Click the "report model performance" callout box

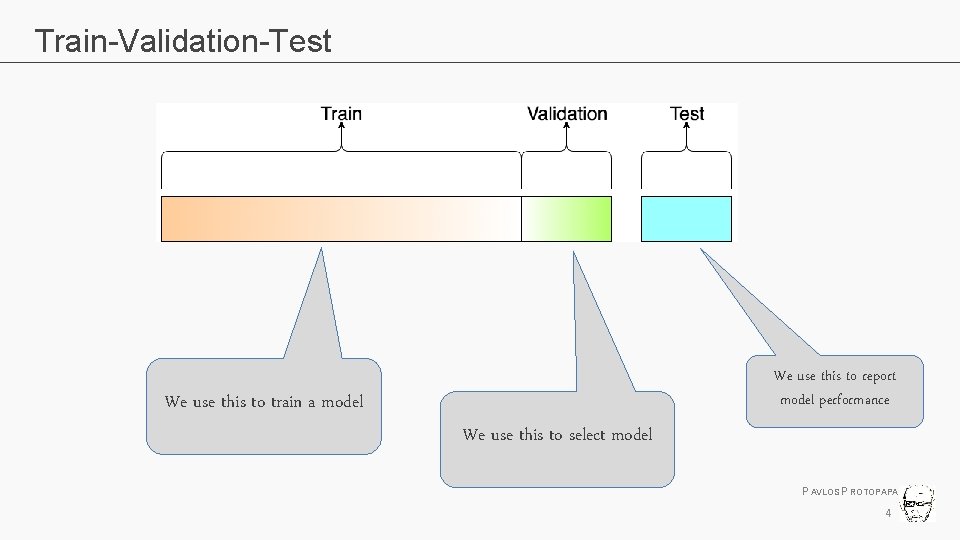point(834,390)
